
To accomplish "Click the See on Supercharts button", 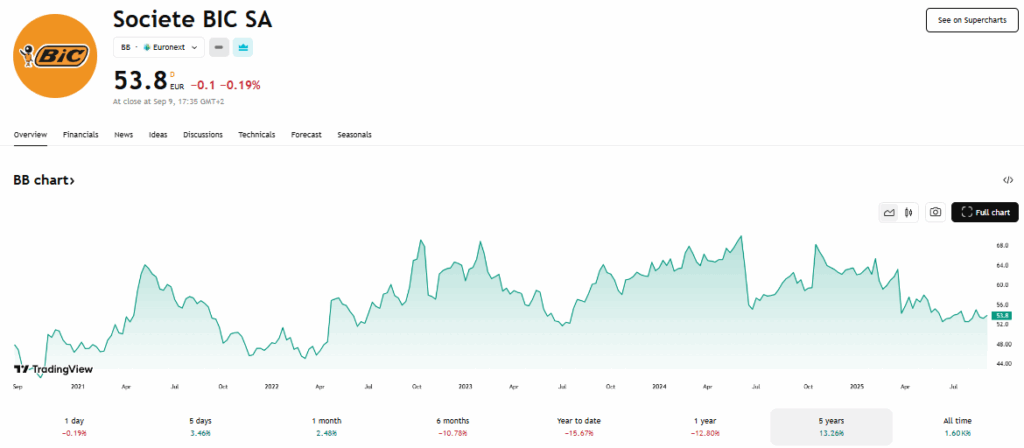I will point(972,20).
